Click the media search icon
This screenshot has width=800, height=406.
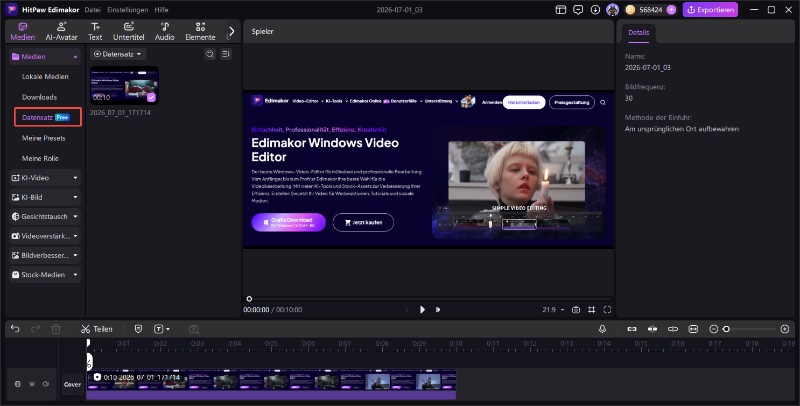click(210, 54)
